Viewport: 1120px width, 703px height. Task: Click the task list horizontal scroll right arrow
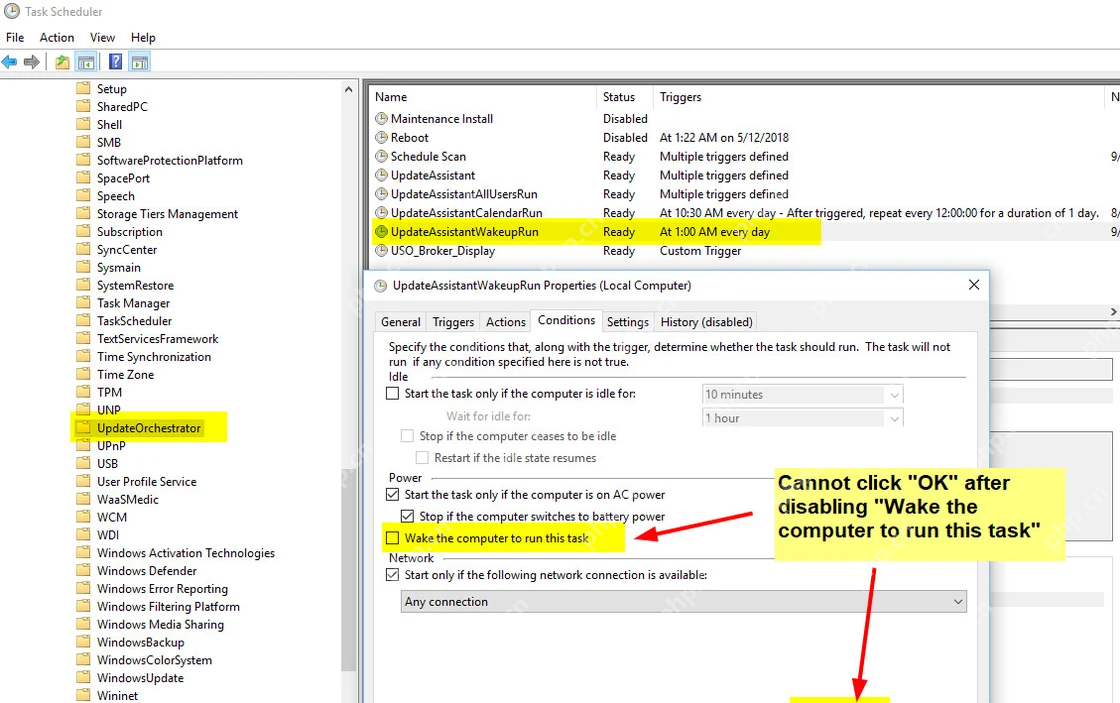[x=1114, y=311]
